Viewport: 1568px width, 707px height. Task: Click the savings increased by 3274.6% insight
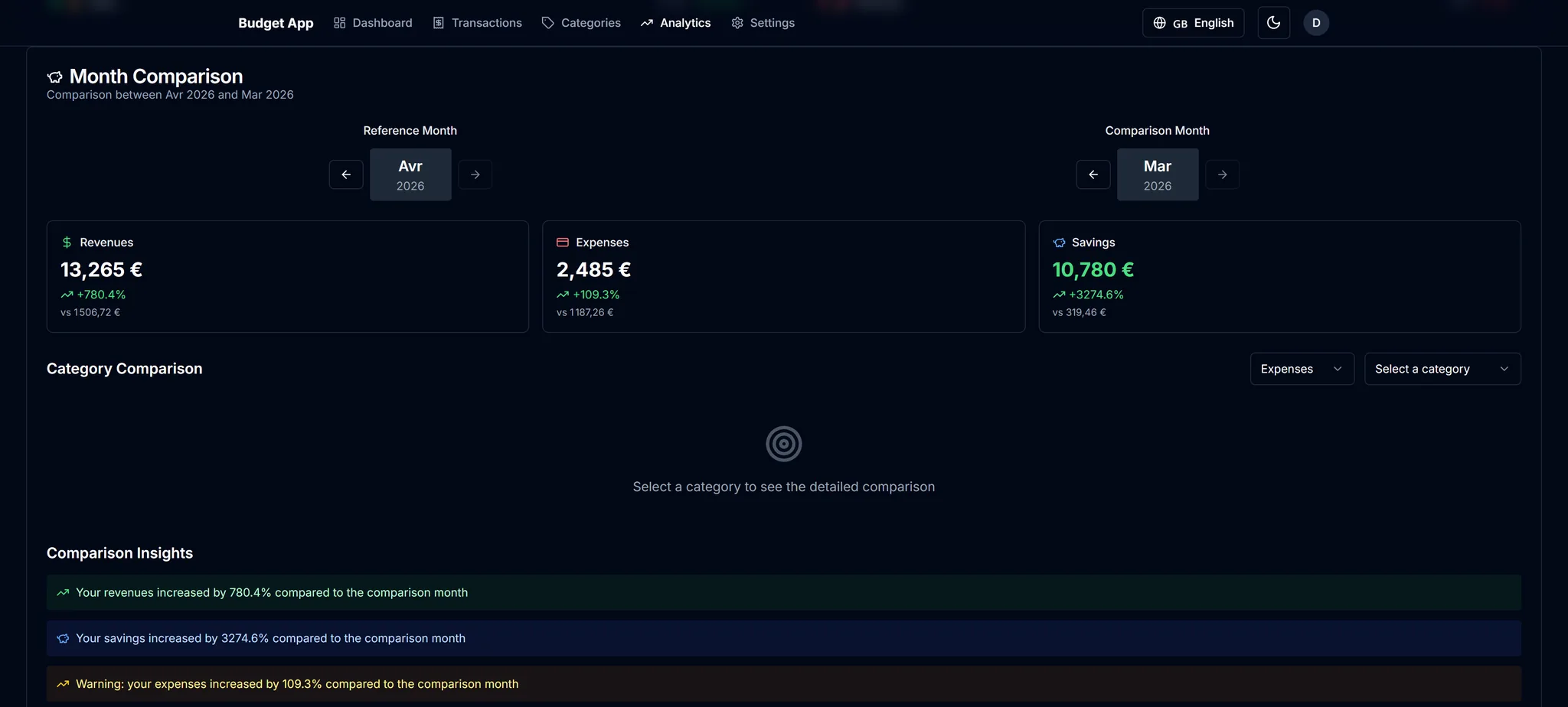point(784,638)
